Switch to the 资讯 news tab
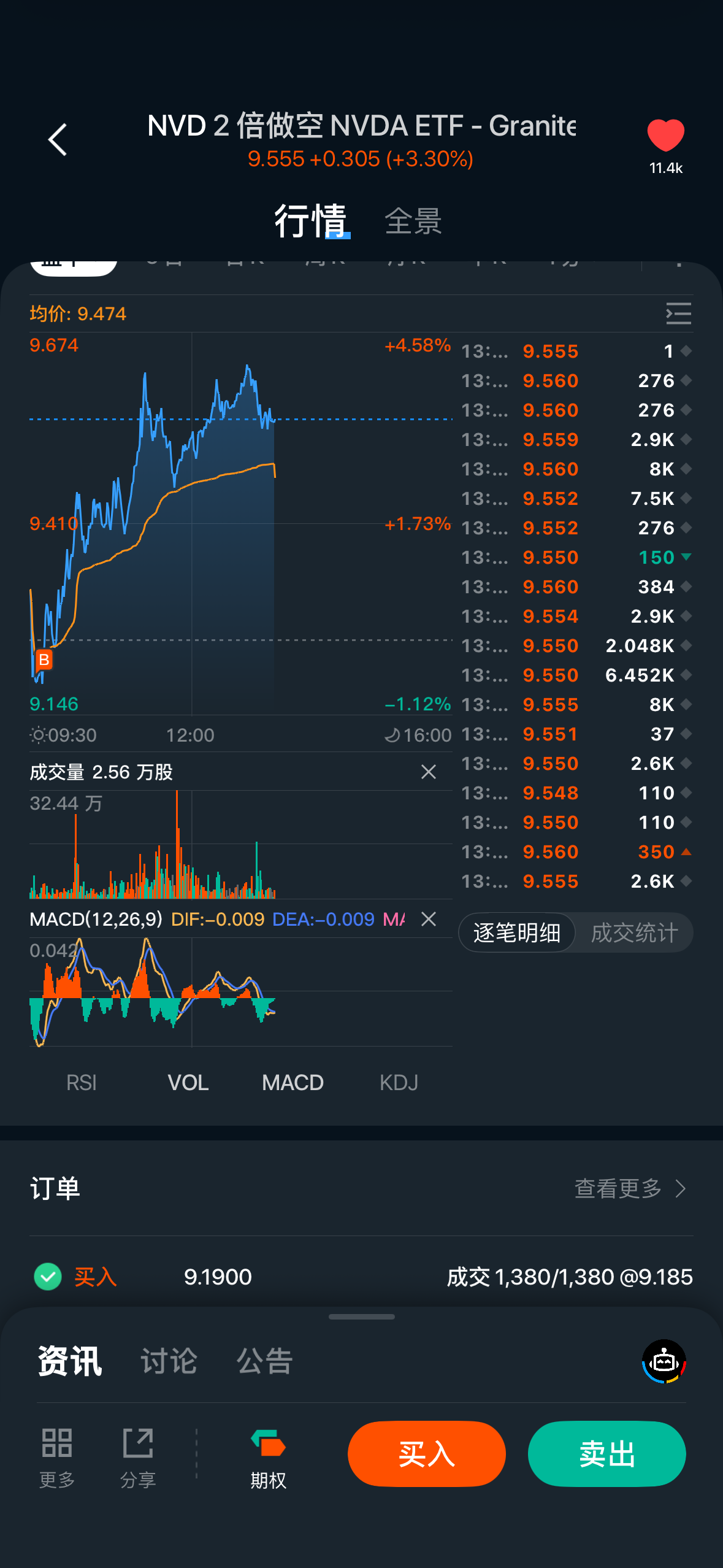 70,1361
